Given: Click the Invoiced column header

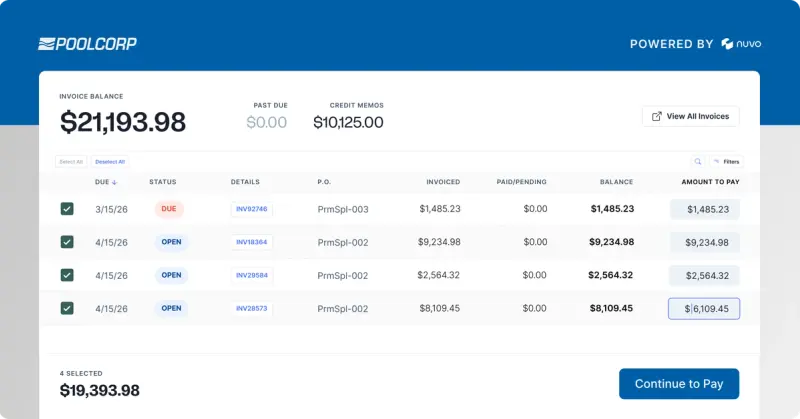Looking at the screenshot, I should tap(443, 182).
